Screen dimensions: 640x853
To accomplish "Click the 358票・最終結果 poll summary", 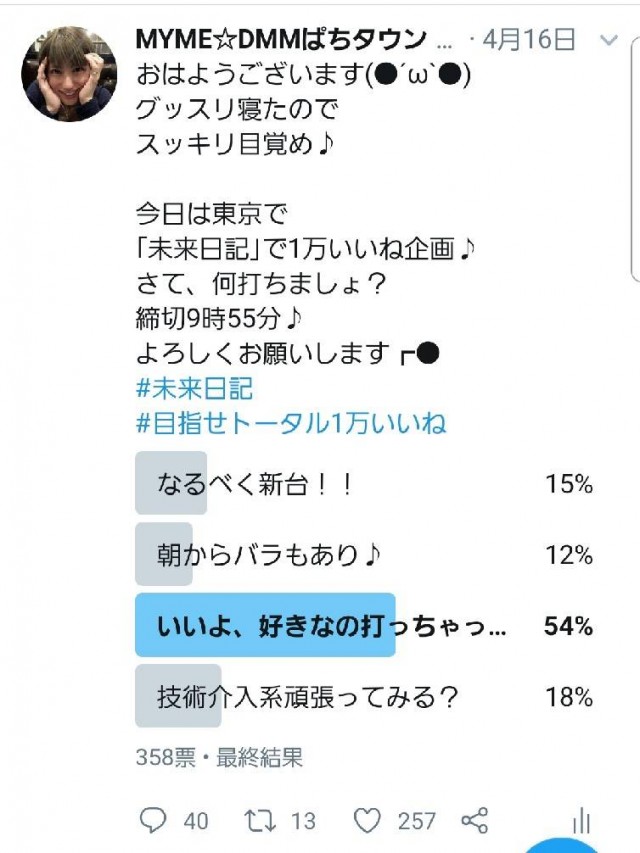I will pos(219,757).
